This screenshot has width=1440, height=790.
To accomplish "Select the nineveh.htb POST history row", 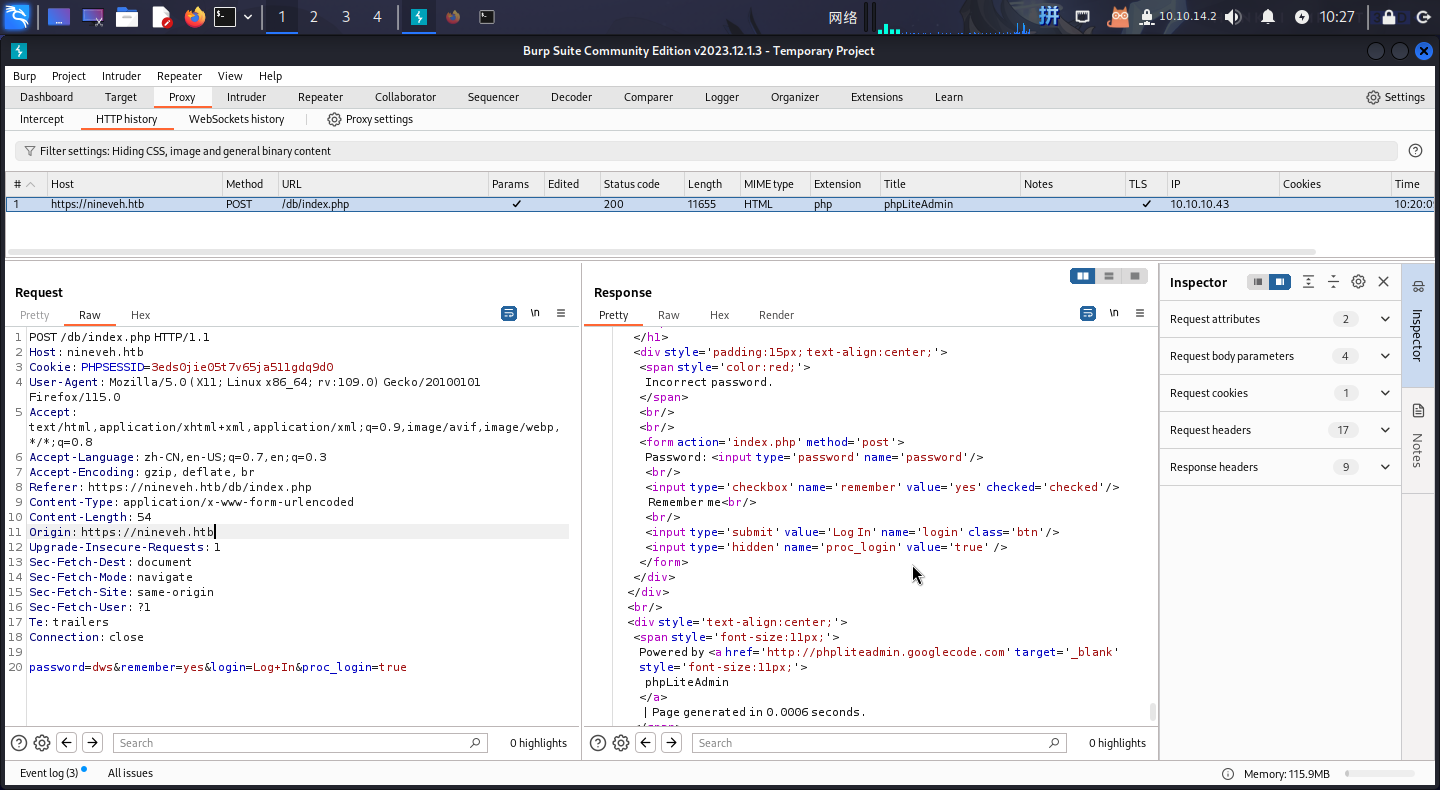I will coord(720,204).
